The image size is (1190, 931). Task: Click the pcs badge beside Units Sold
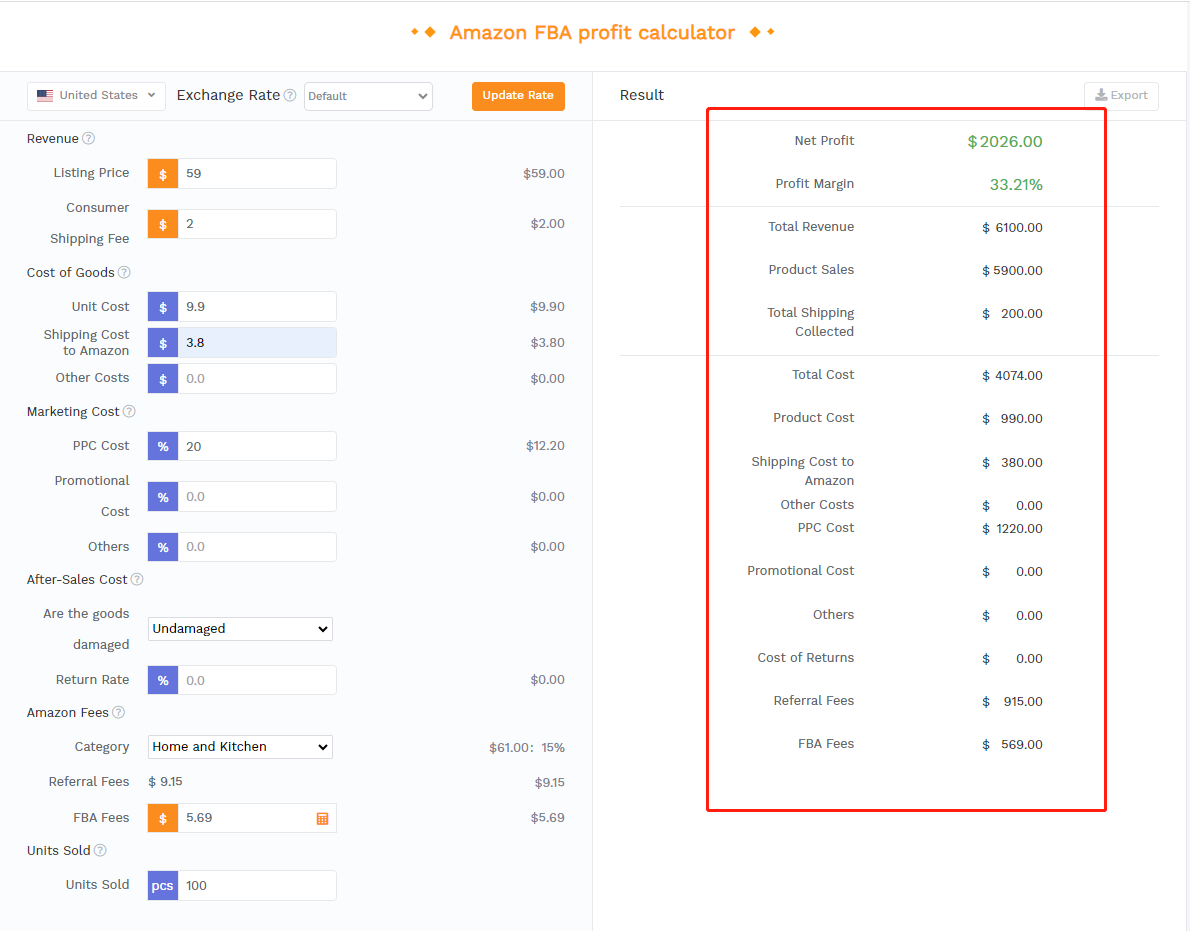tap(162, 885)
